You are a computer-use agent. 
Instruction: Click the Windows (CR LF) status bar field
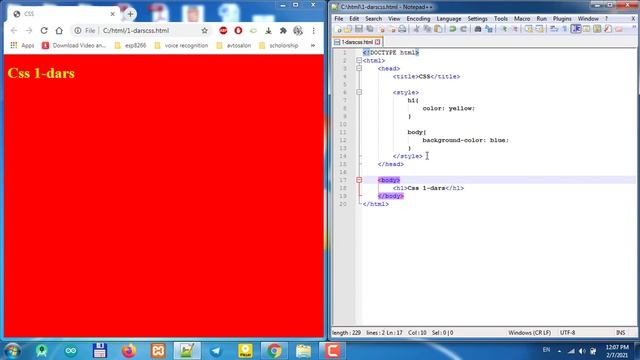tap(529, 333)
